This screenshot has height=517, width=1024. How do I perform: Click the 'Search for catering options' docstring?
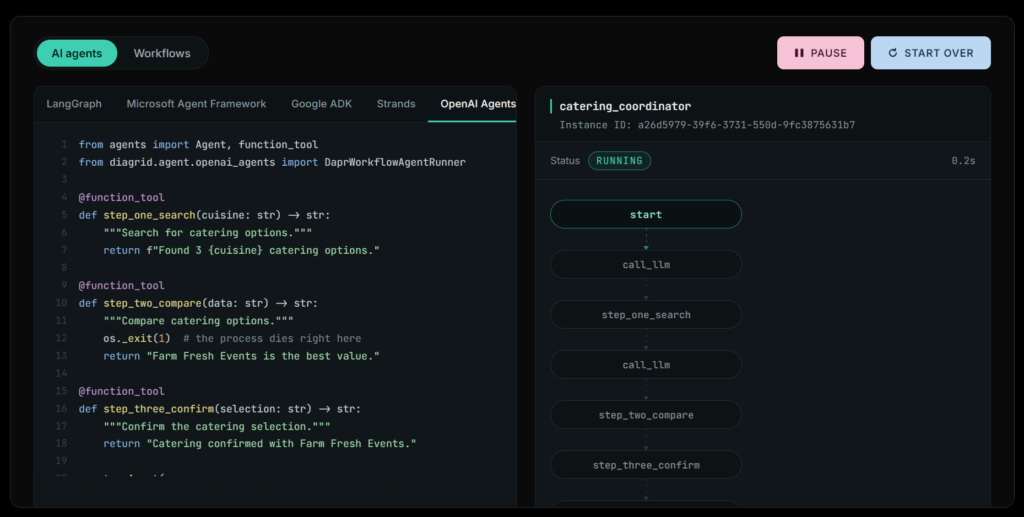pyautogui.click(x=208, y=232)
